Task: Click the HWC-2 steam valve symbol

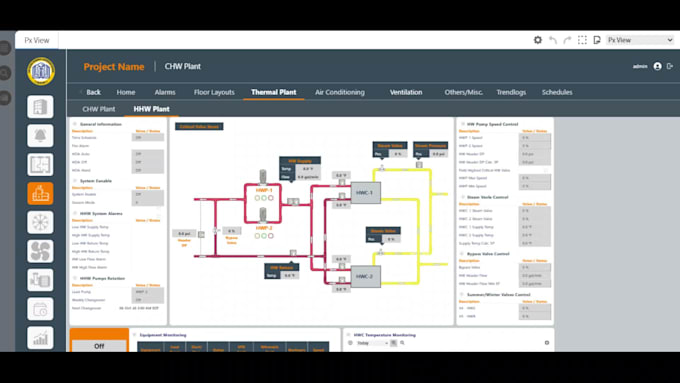Action: 381,251
